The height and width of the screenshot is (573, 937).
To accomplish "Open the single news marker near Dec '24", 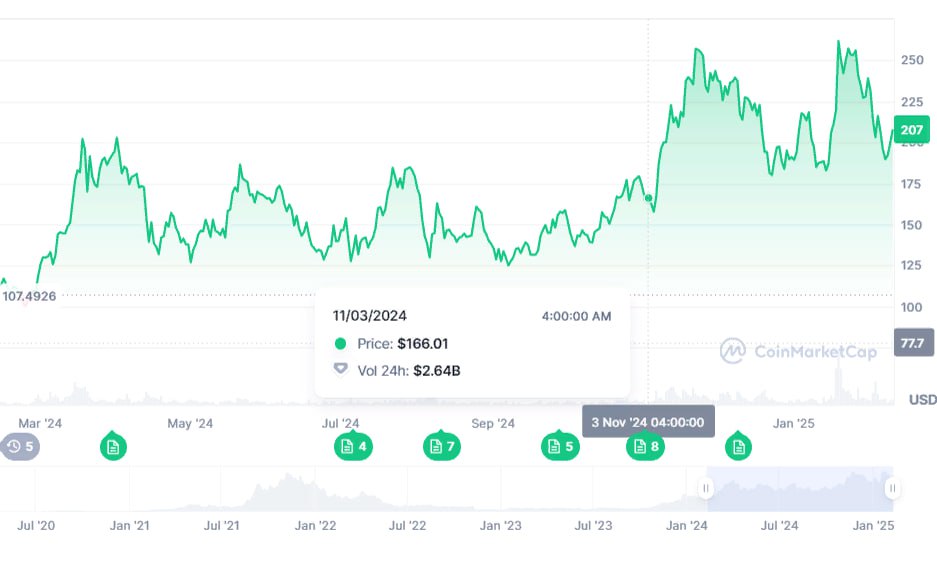I will click(x=739, y=446).
